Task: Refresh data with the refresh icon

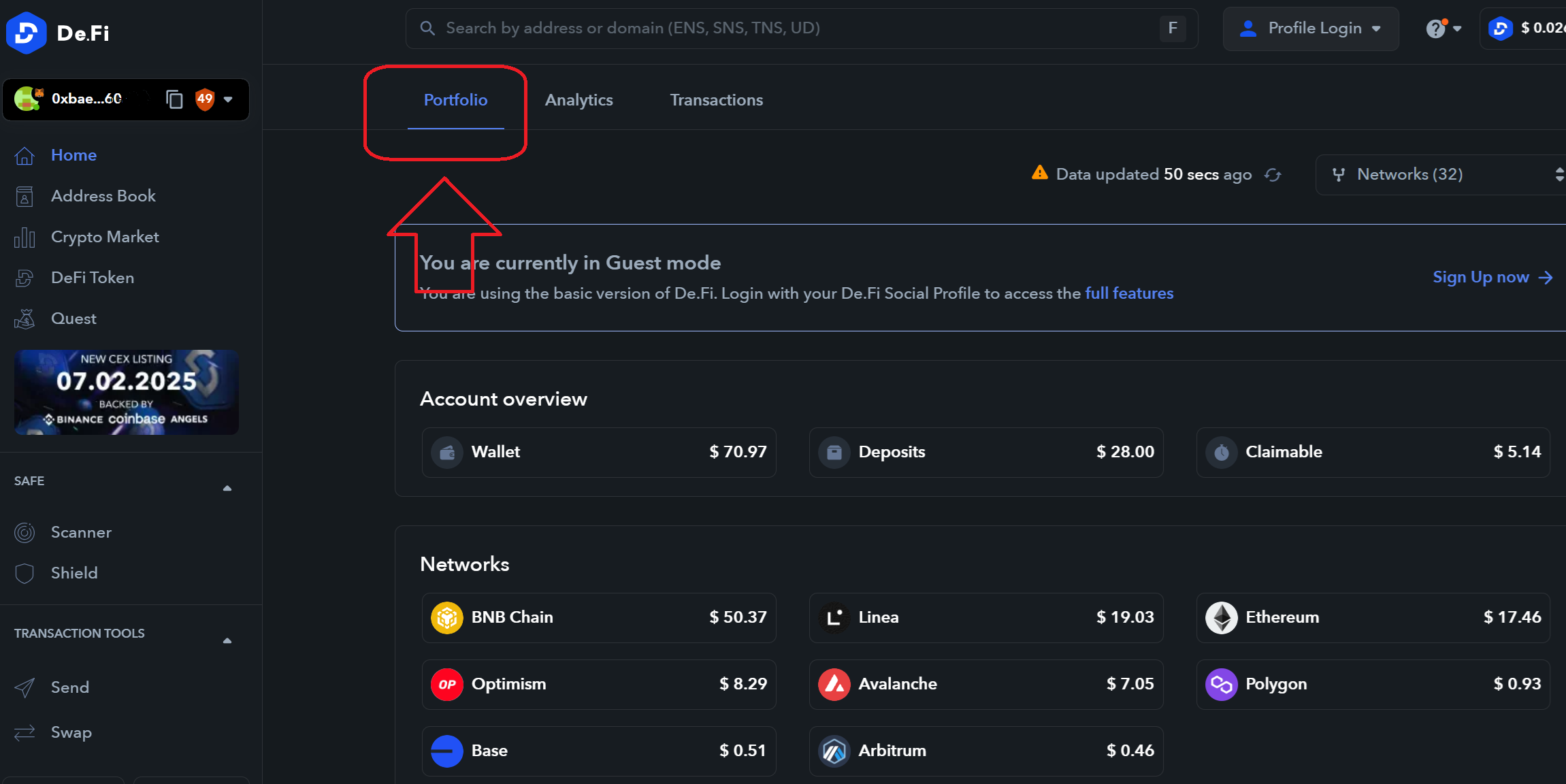Action: (1273, 175)
